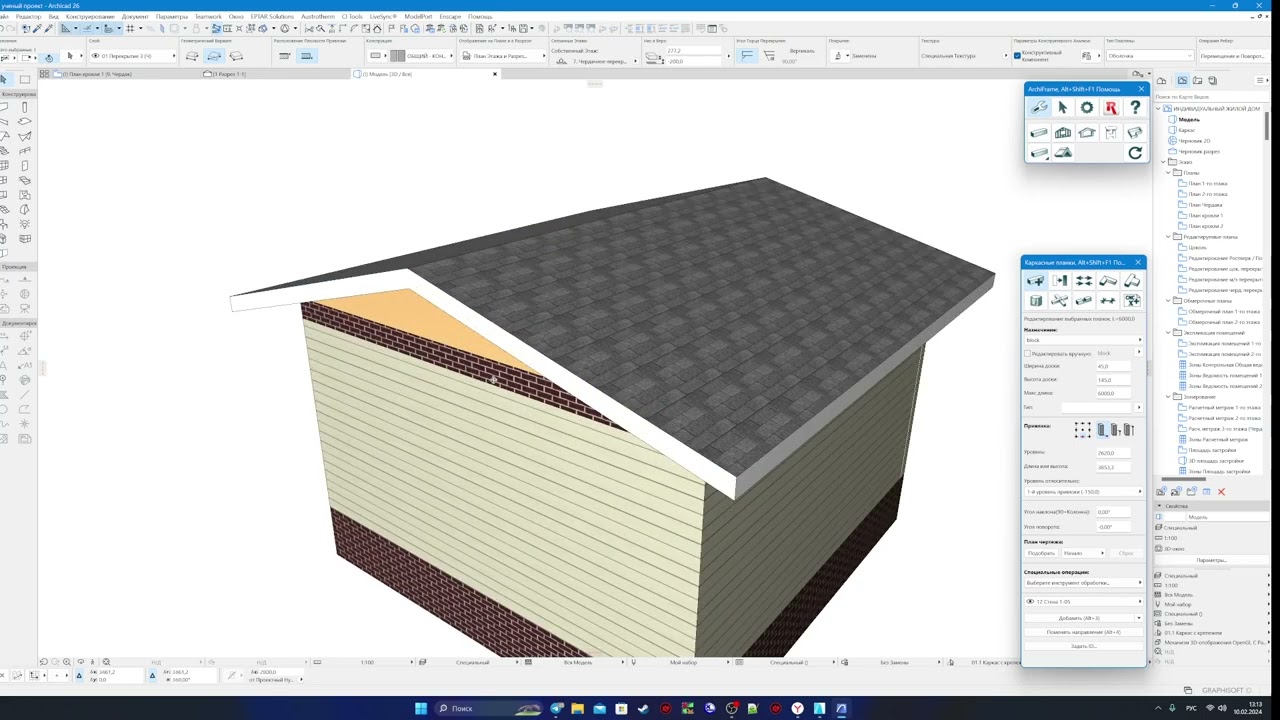This screenshot has height=720, width=1280.
Task: Open the Конструирование menu
Action: click(90, 17)
